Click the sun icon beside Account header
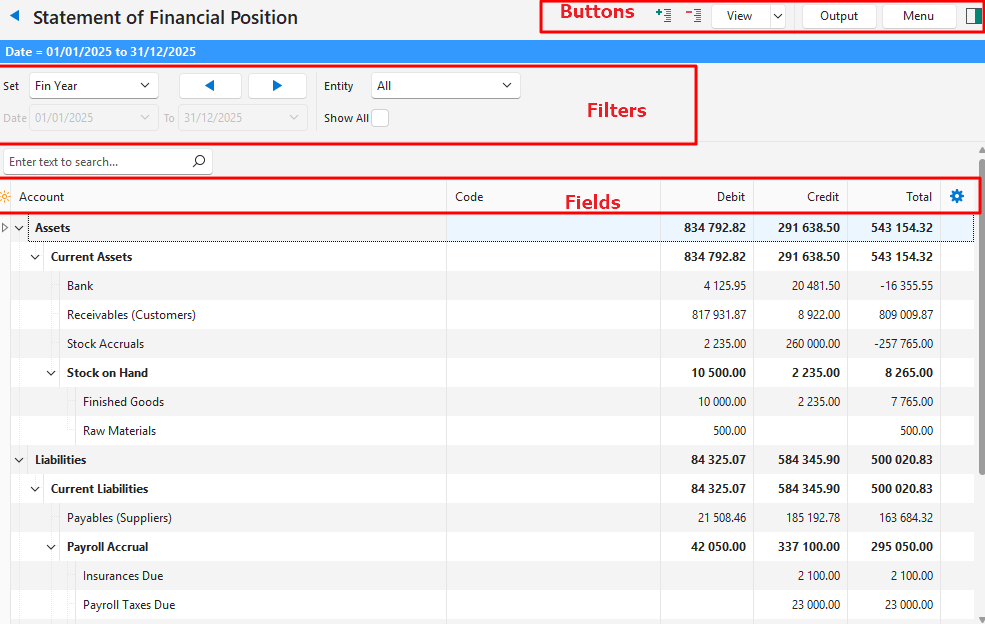985x624 pixels. click(6, 197)
